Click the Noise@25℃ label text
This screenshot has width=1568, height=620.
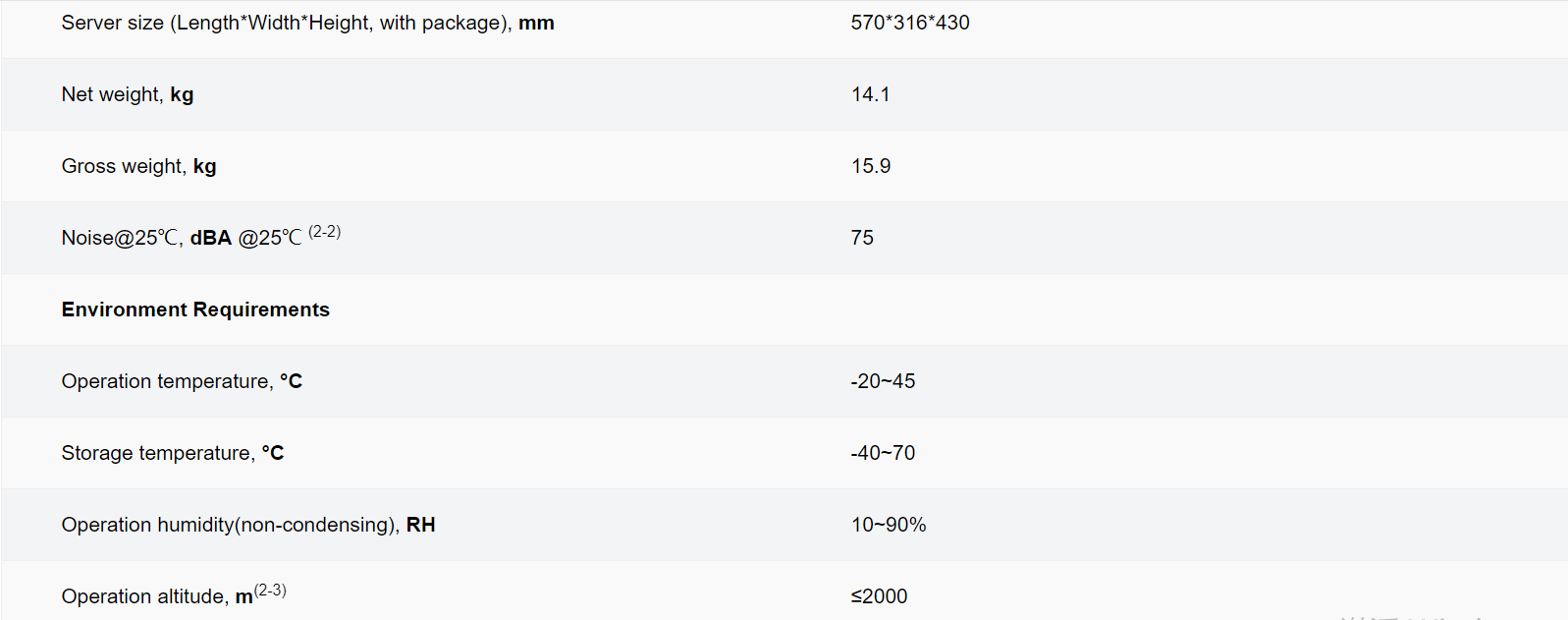[122, 238]
